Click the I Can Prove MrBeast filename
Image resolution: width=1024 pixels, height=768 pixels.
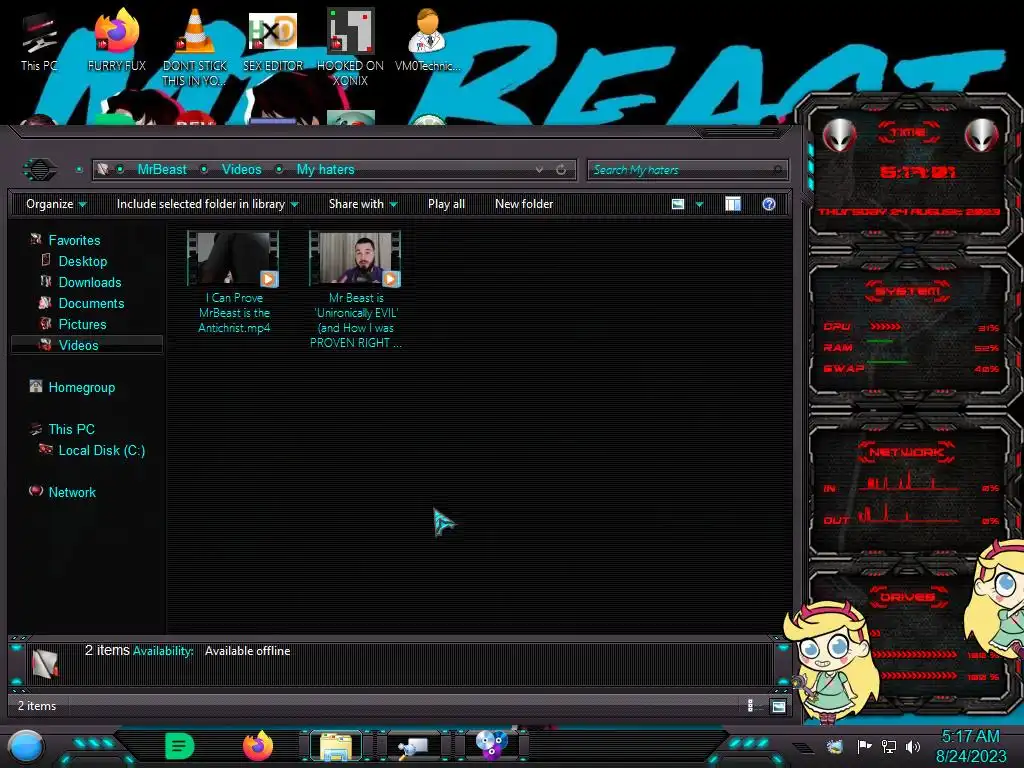[234, 313]
